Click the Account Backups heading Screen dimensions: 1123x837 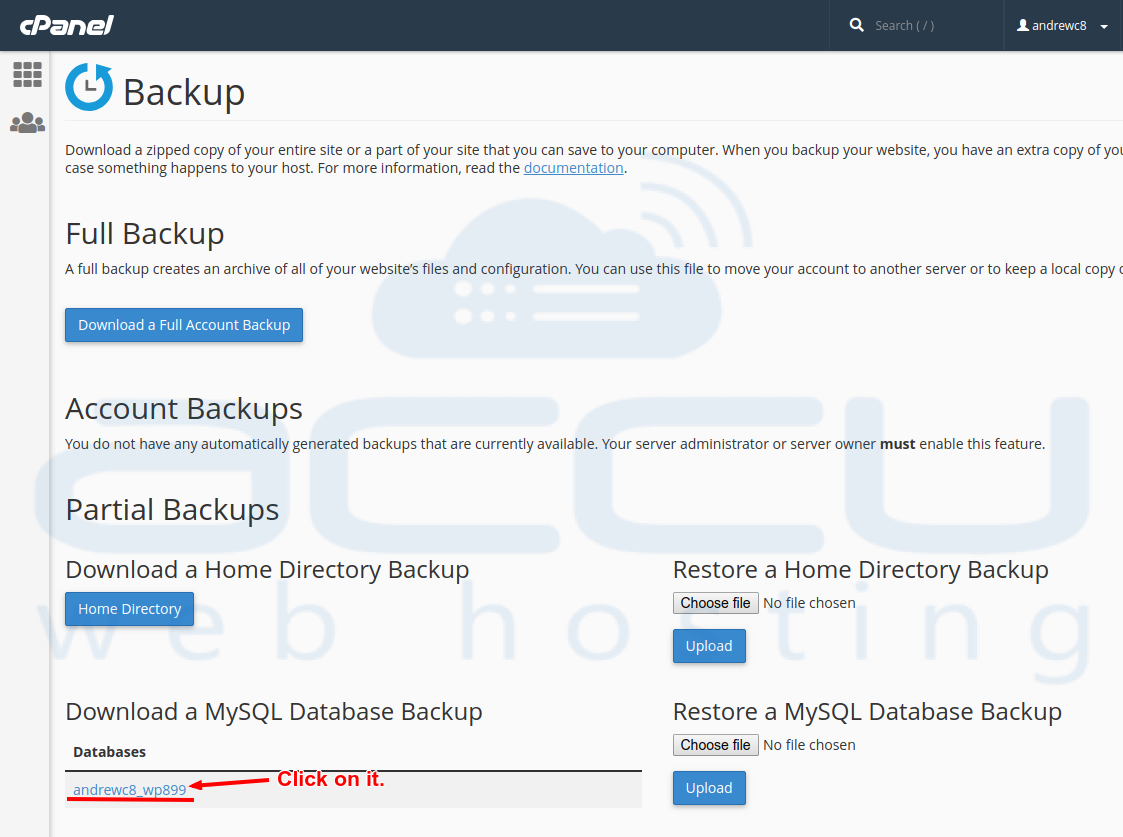(184, 409)
